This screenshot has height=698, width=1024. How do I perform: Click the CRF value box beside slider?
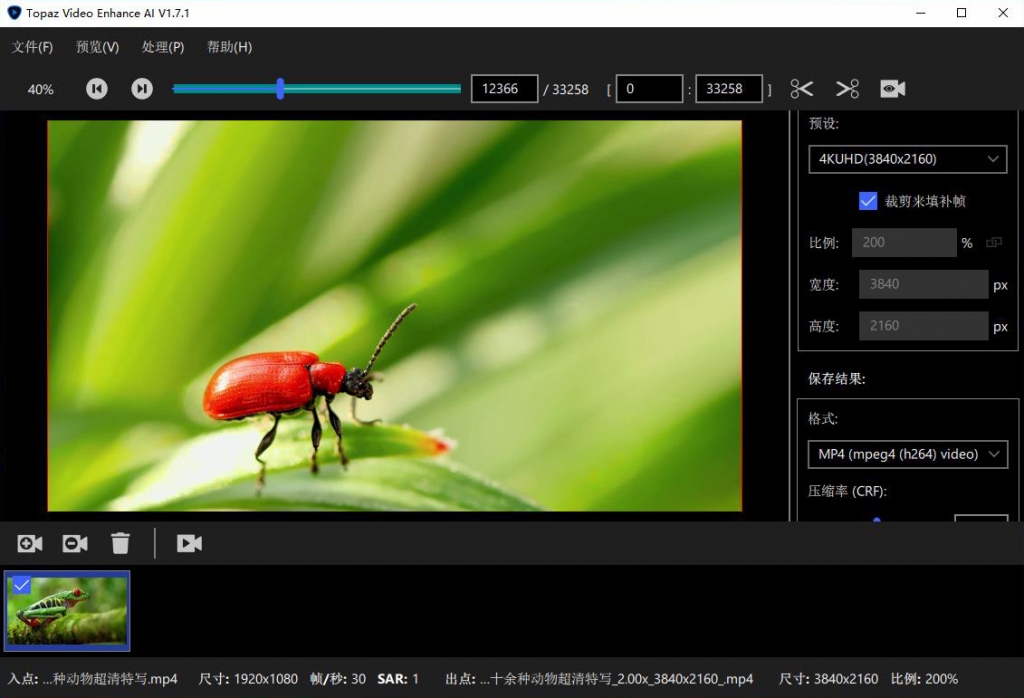(x=981, y=518)
